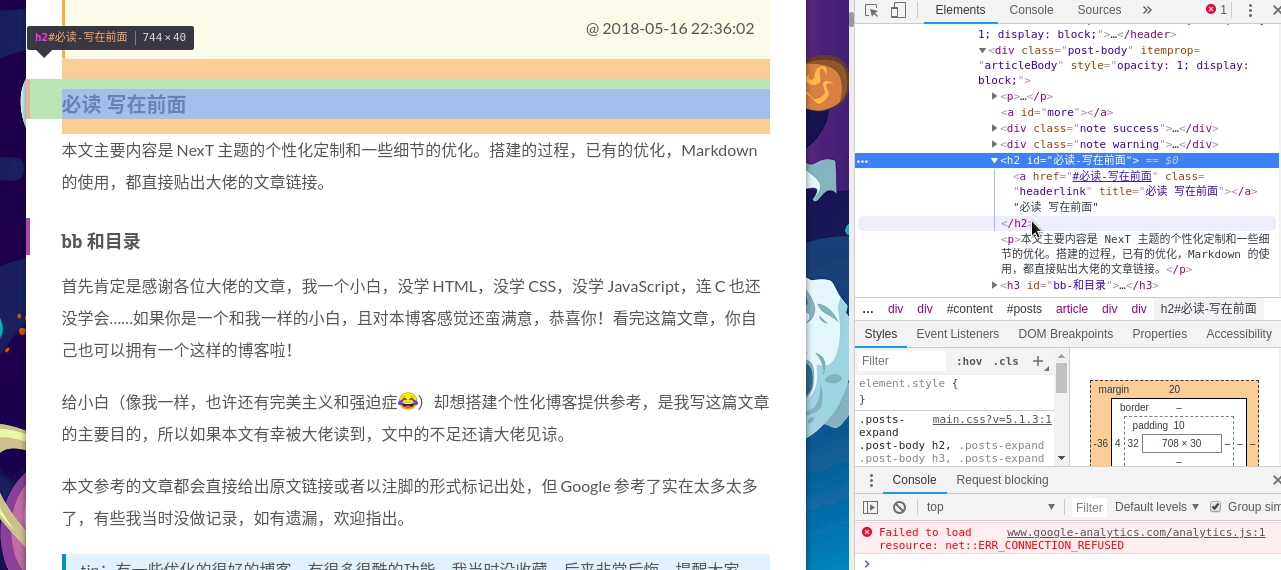The image size is (1281, 570).
Task: Open the DevTools three-dot customize menu
Action: coord(1248,10)
